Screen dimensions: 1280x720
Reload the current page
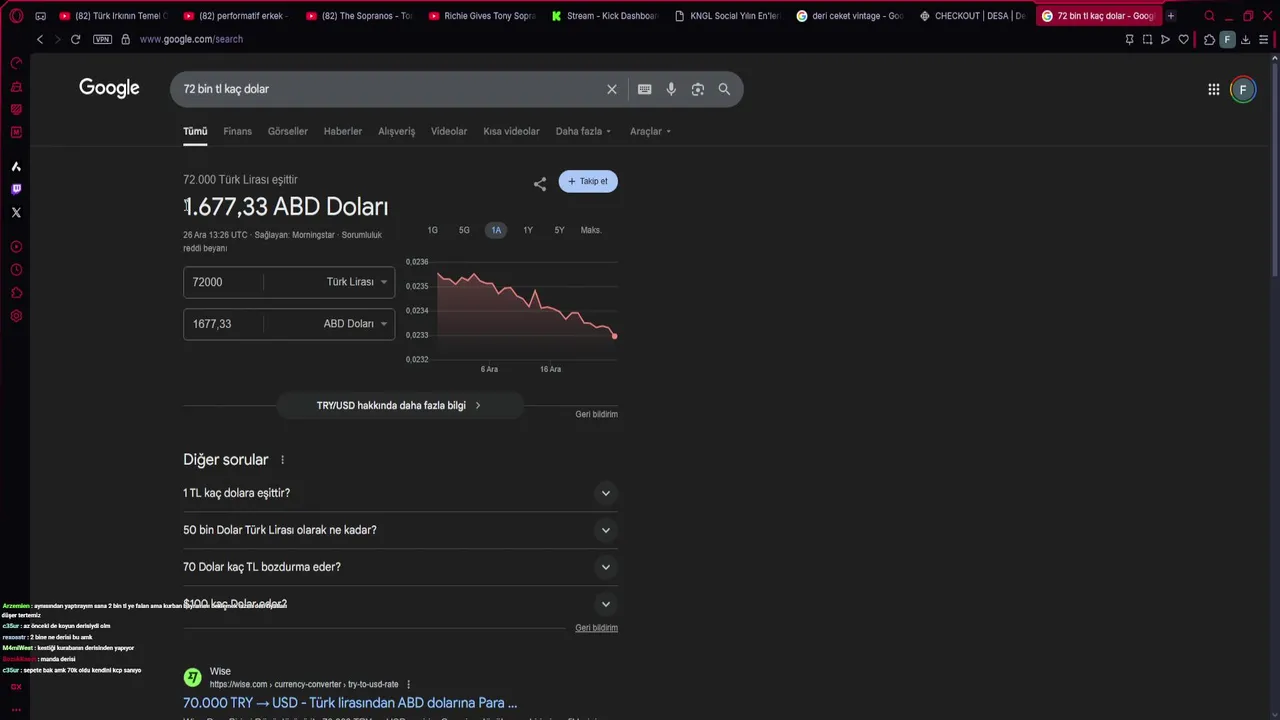pyautogui.click(x=75, y=39)
